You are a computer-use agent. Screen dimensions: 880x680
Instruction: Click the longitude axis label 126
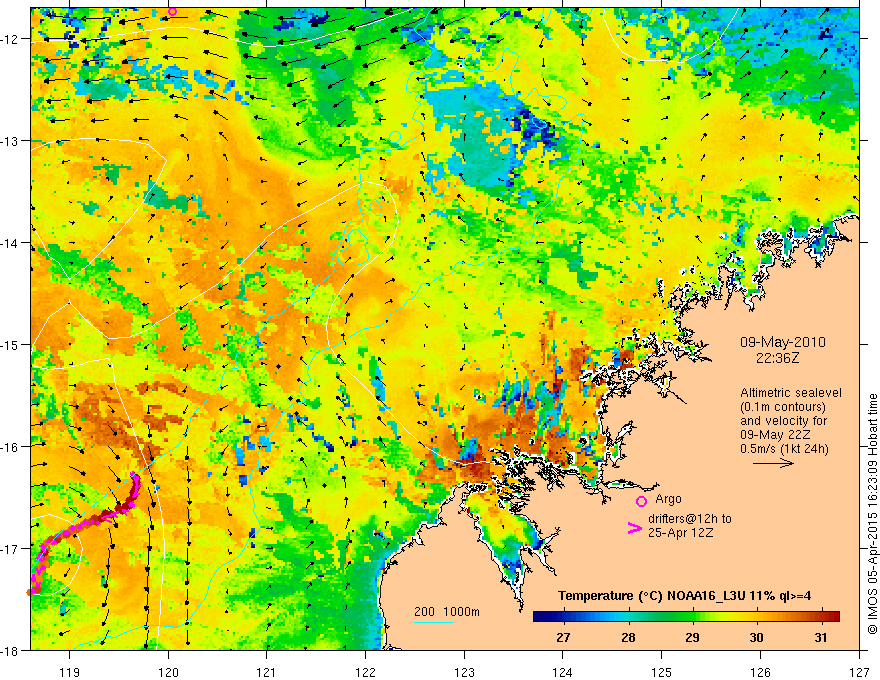[x=760, y=672]
